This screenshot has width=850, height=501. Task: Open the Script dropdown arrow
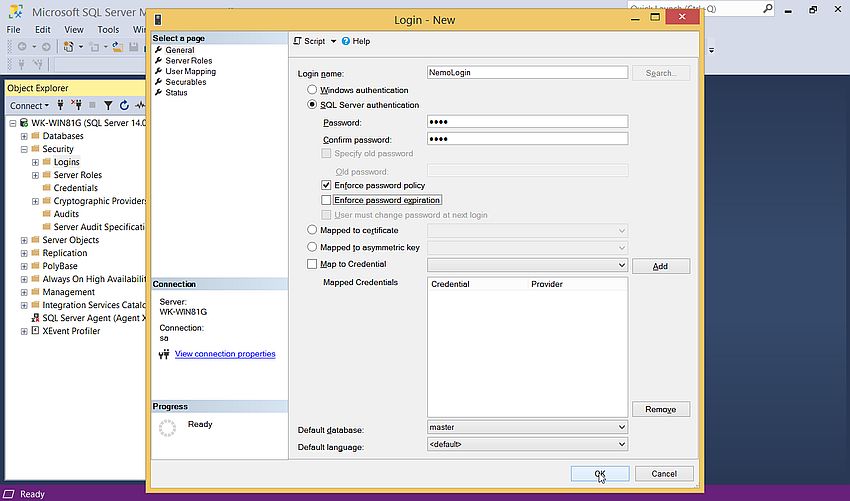click(x=333, y=41)
